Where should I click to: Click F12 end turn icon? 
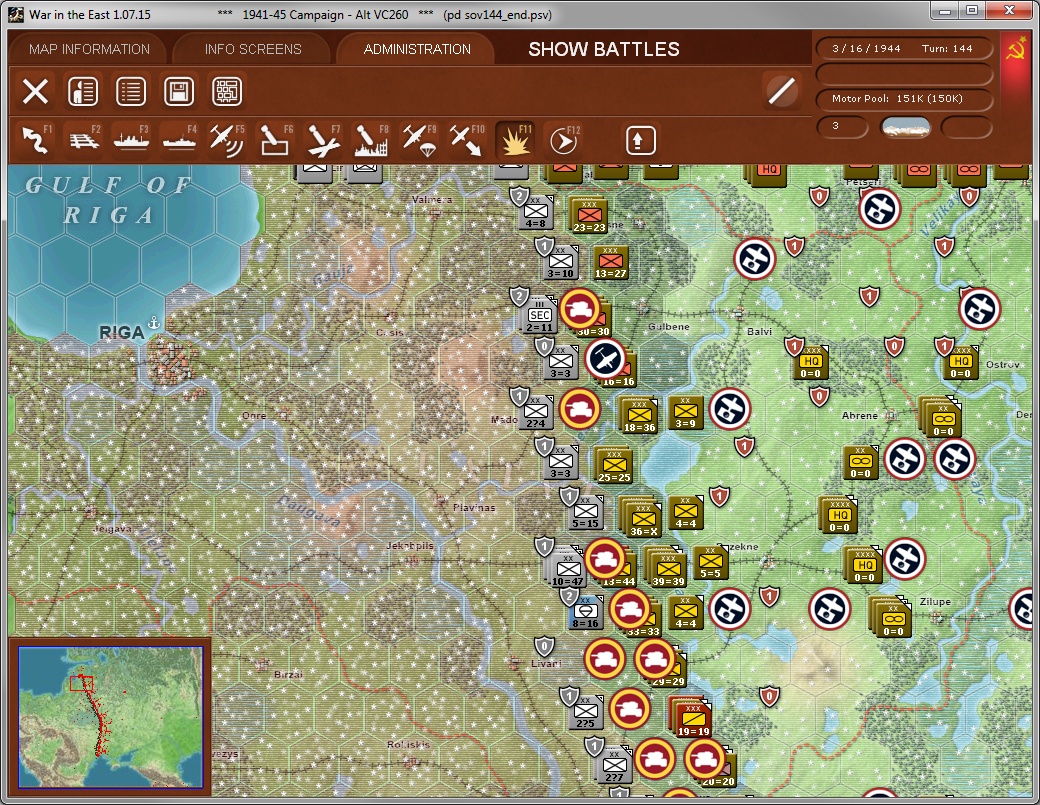(x=564, y=141)
